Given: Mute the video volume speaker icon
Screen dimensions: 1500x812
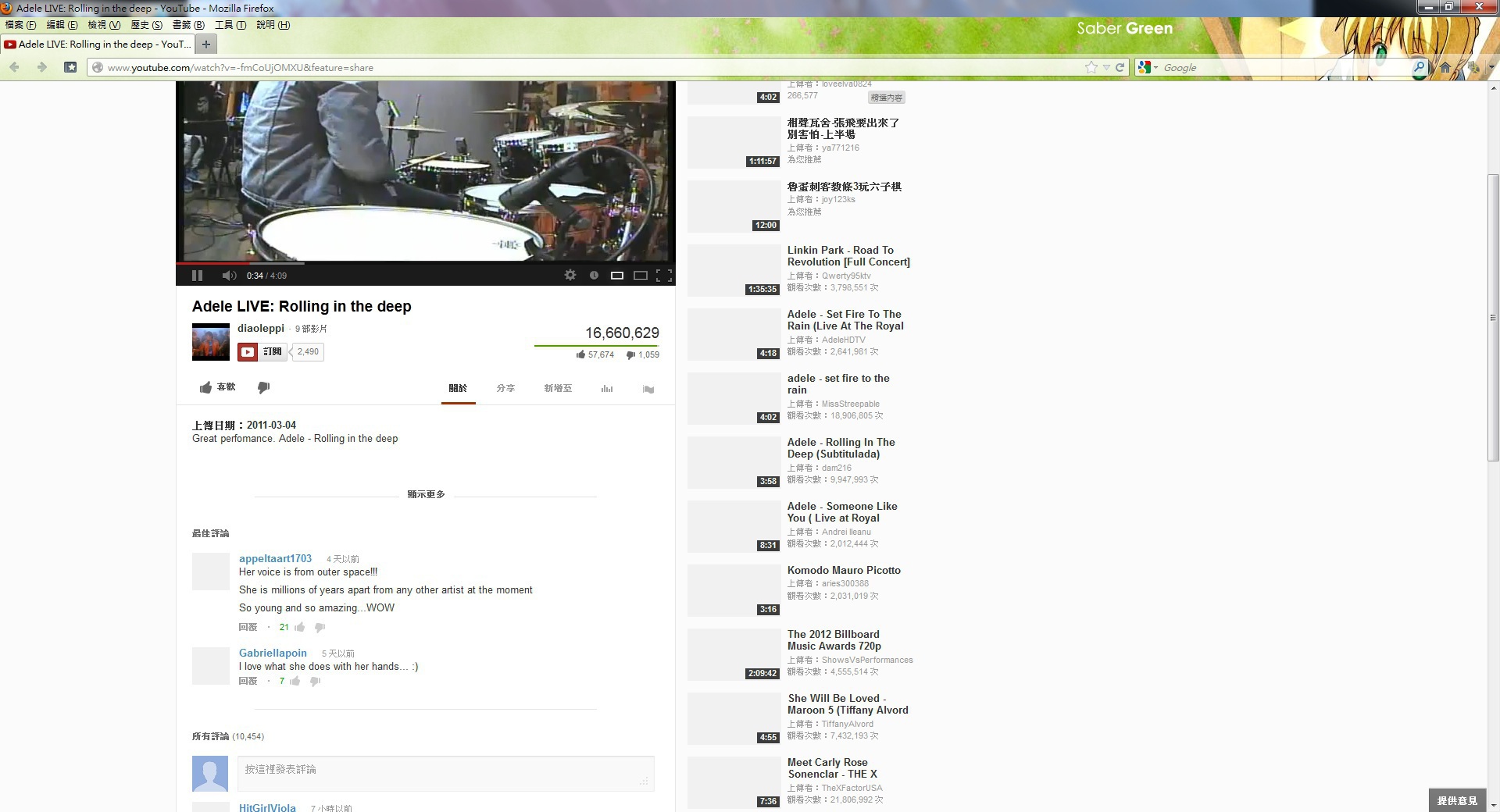Looking at the screenshot, I should point(228,276).
